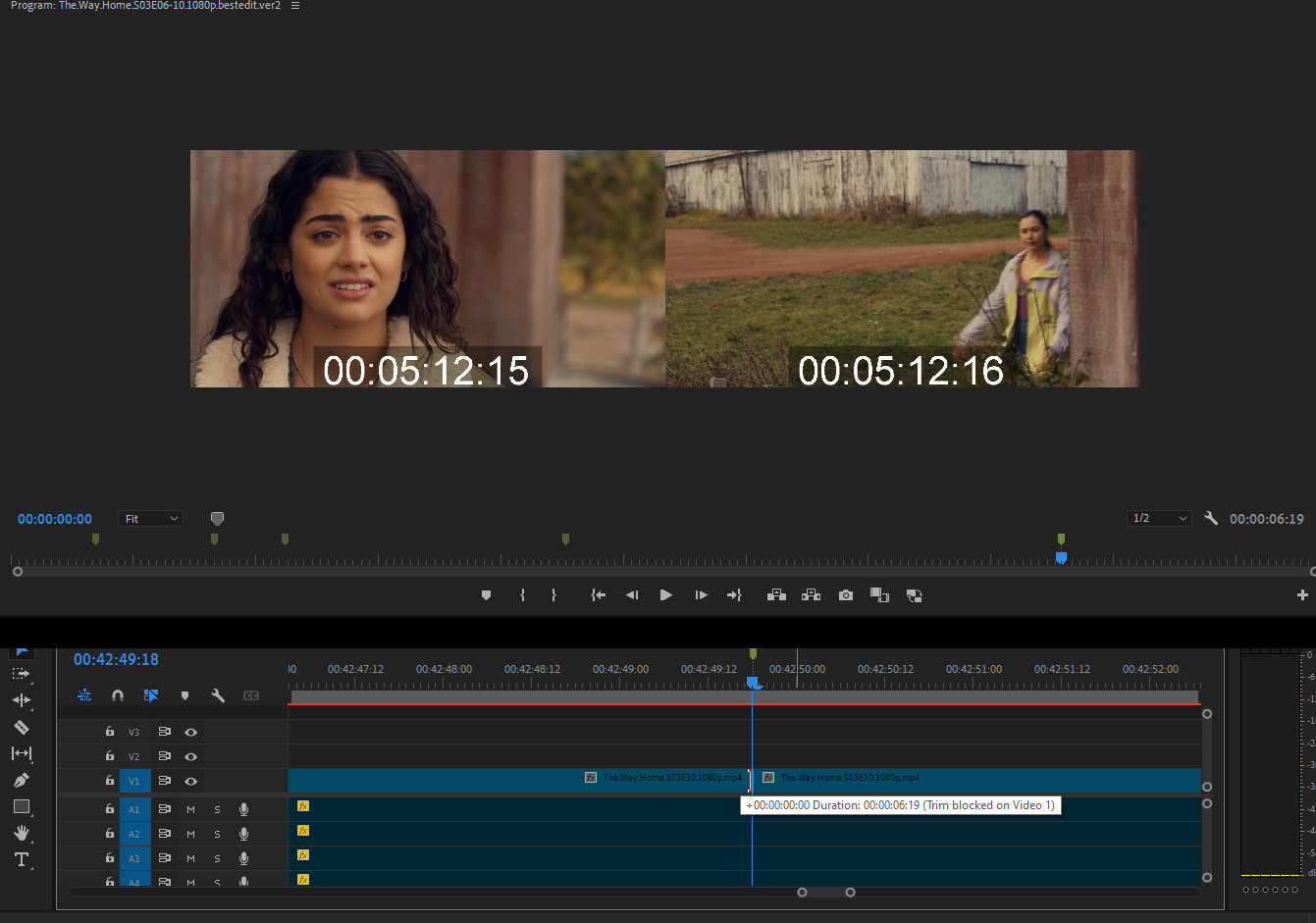1316x923 pixels.
Task: Open the Fit zoom level dropdown
Action: tap(151, 518)
